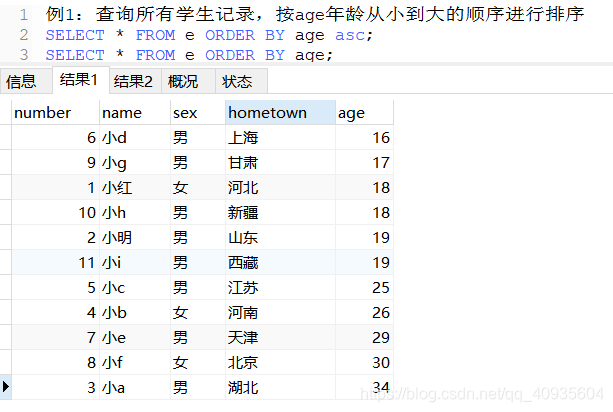Select the name cell 小h
613x412 pixels.
tap(135, 213)
